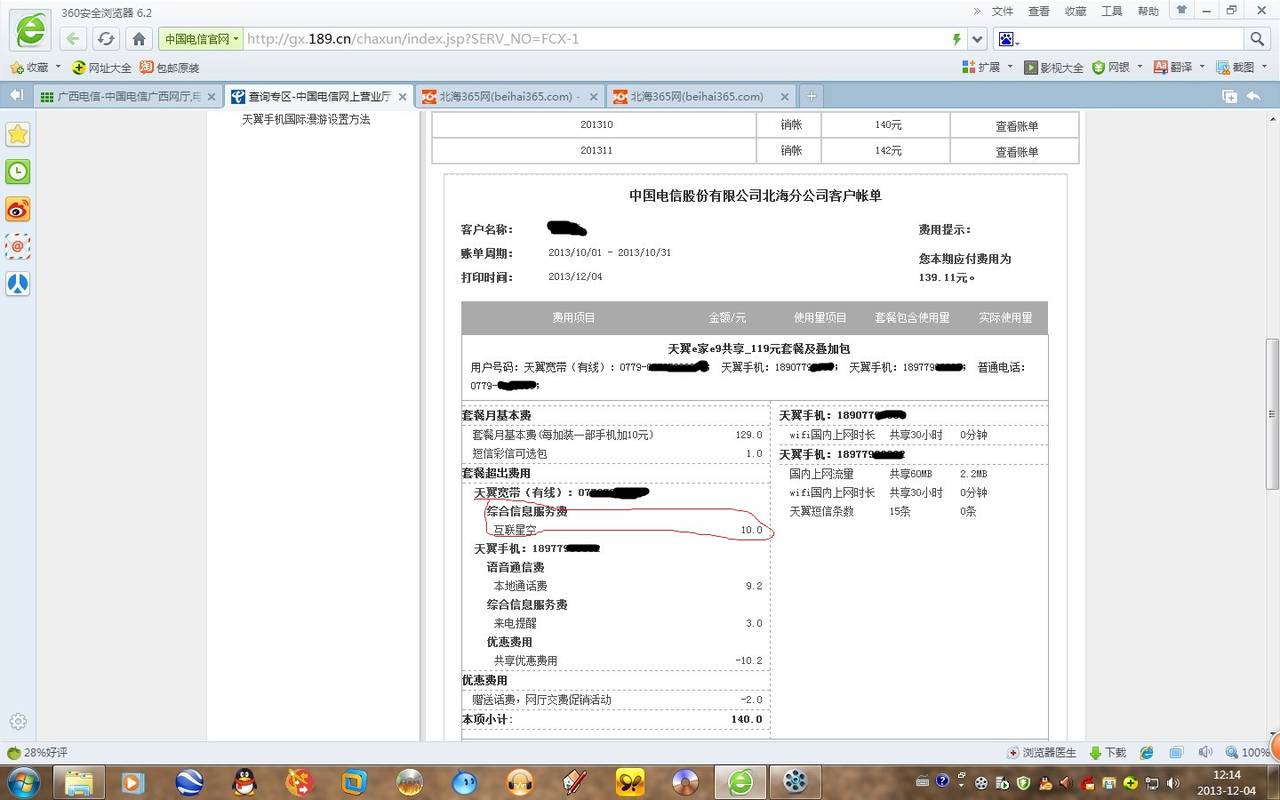The height and width of the screenshot is (800, 1280).
Task: Click 查看账单 for 201311
Action: coord(1016,152)
